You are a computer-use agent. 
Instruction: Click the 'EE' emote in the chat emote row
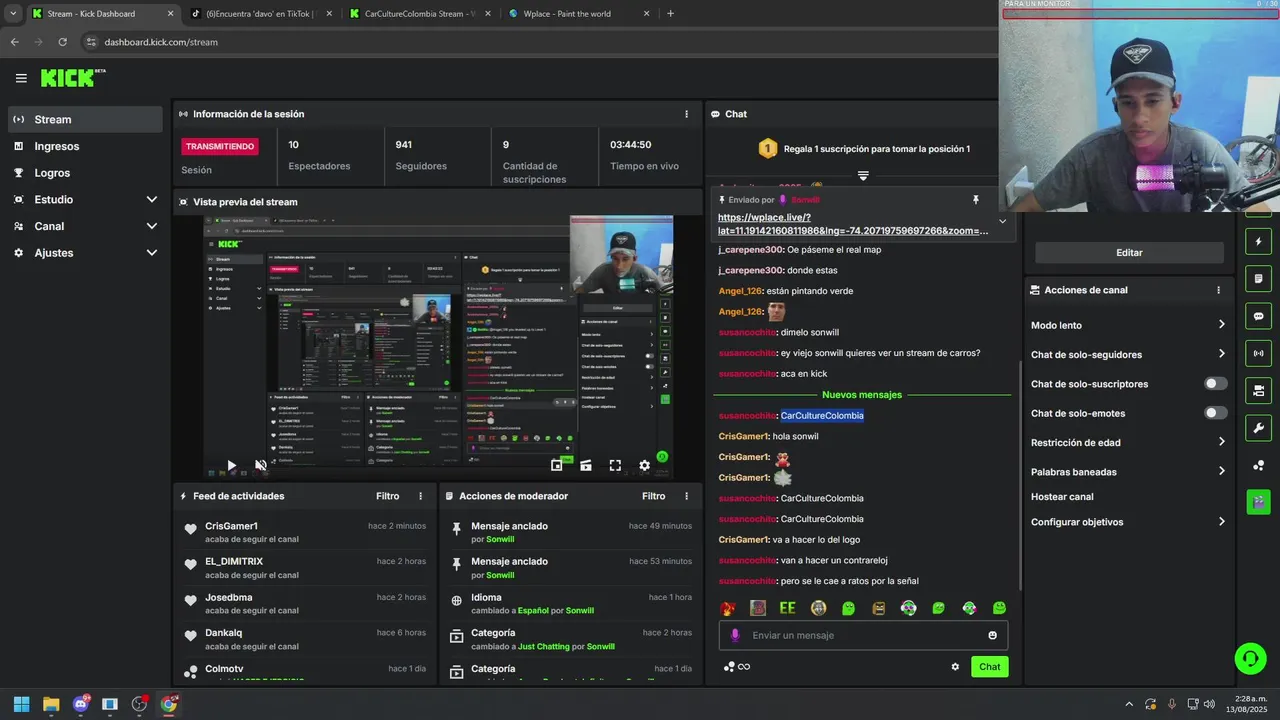pyautogui.click(x=788, y=608)
